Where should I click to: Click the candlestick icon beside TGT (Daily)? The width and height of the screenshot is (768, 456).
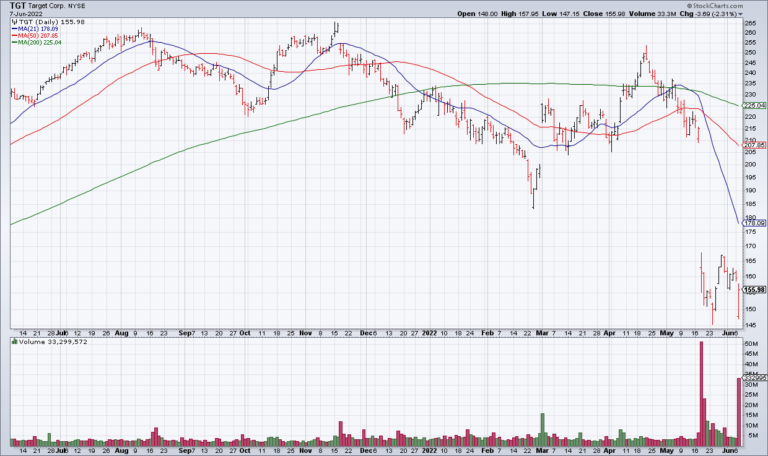pos(15,22)
